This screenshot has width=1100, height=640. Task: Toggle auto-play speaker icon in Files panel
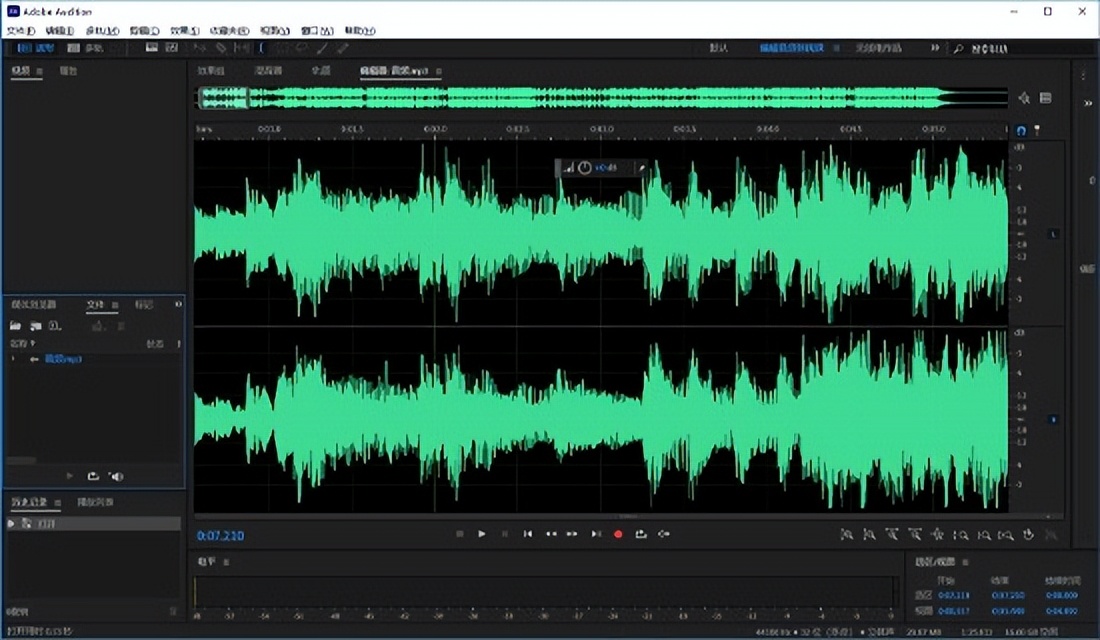pos(116,476)
